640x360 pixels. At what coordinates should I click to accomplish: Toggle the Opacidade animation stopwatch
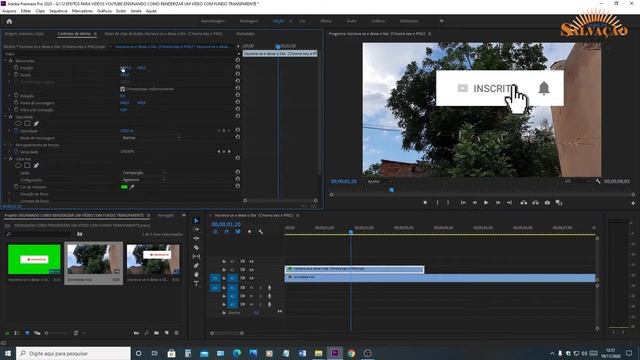tap(16, 131)
